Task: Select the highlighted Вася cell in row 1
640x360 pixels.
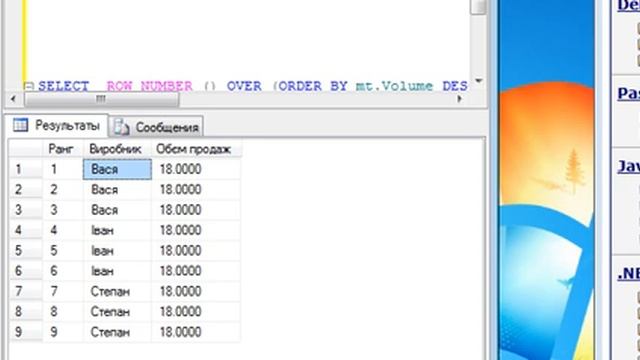Action: coord(117,169)
